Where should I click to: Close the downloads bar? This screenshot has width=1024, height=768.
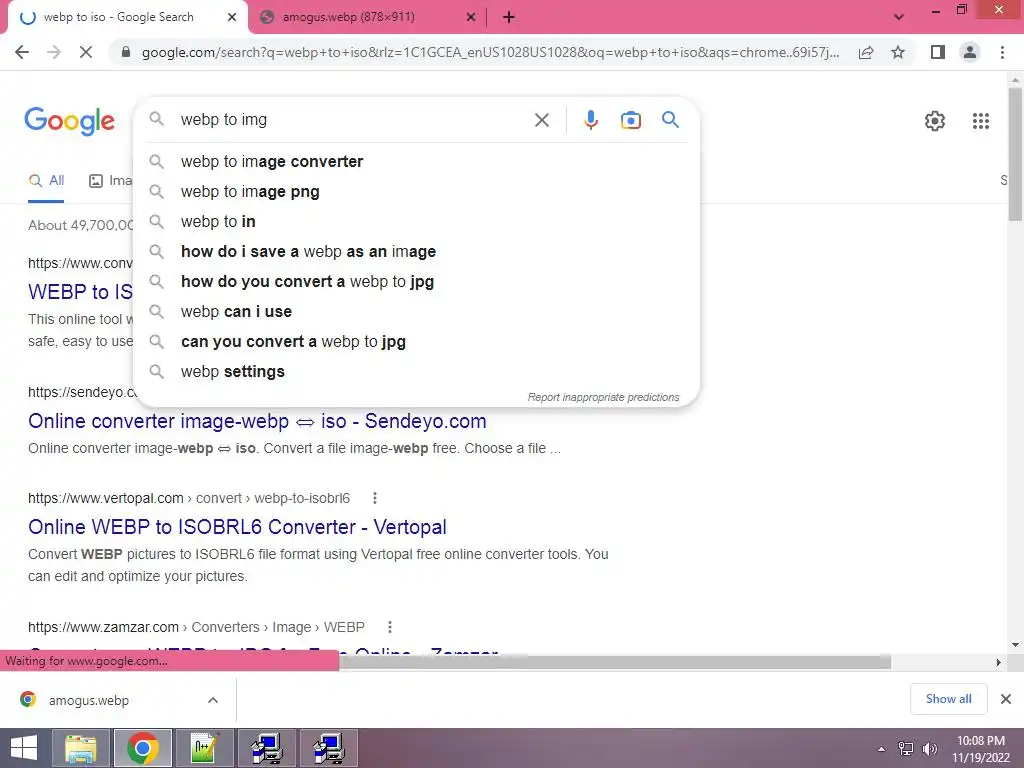point(1006,699)
